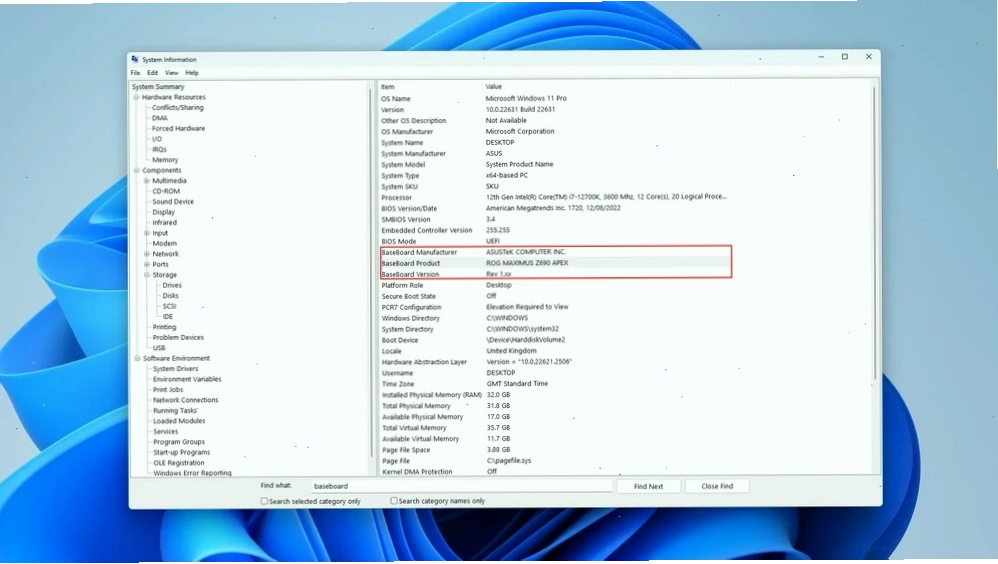
Task: Collapse the Hardware Resources tree node
Action: coord(136,97)
